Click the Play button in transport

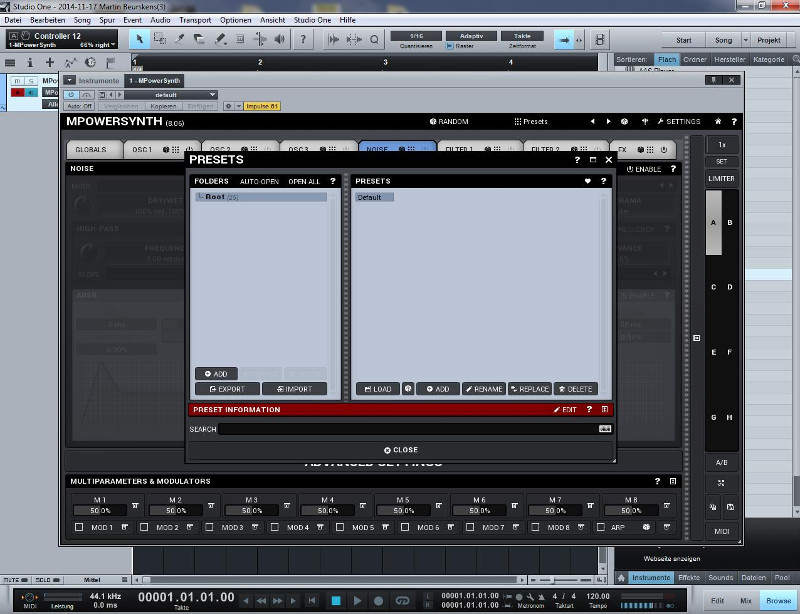pos(357,601)
